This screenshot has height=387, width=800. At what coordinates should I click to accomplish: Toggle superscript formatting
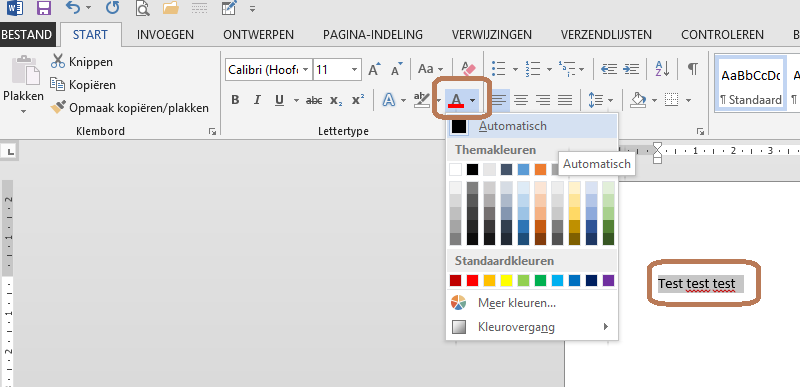click(358, 100)
